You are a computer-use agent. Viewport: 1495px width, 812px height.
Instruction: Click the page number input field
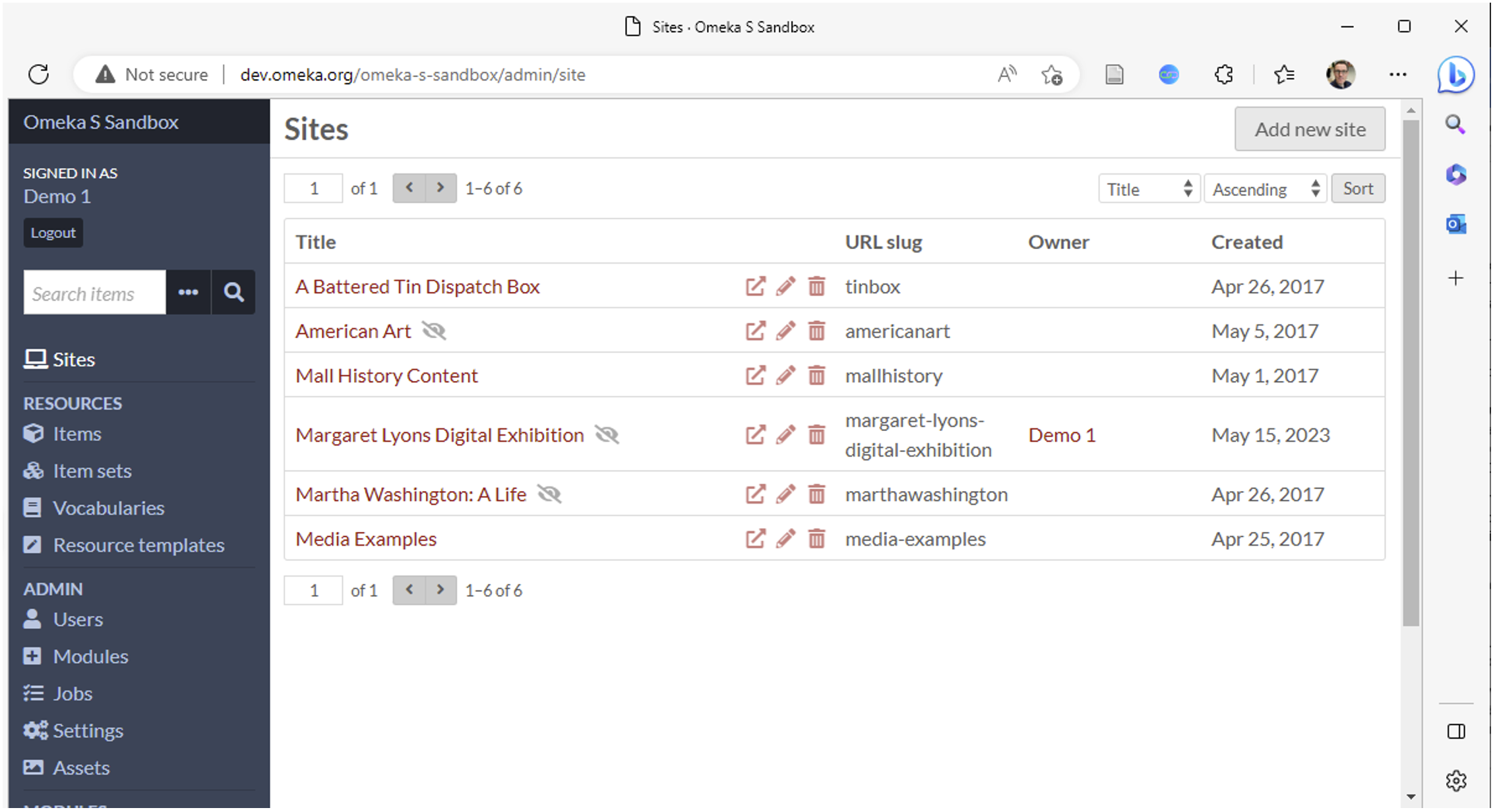[314, 189]
